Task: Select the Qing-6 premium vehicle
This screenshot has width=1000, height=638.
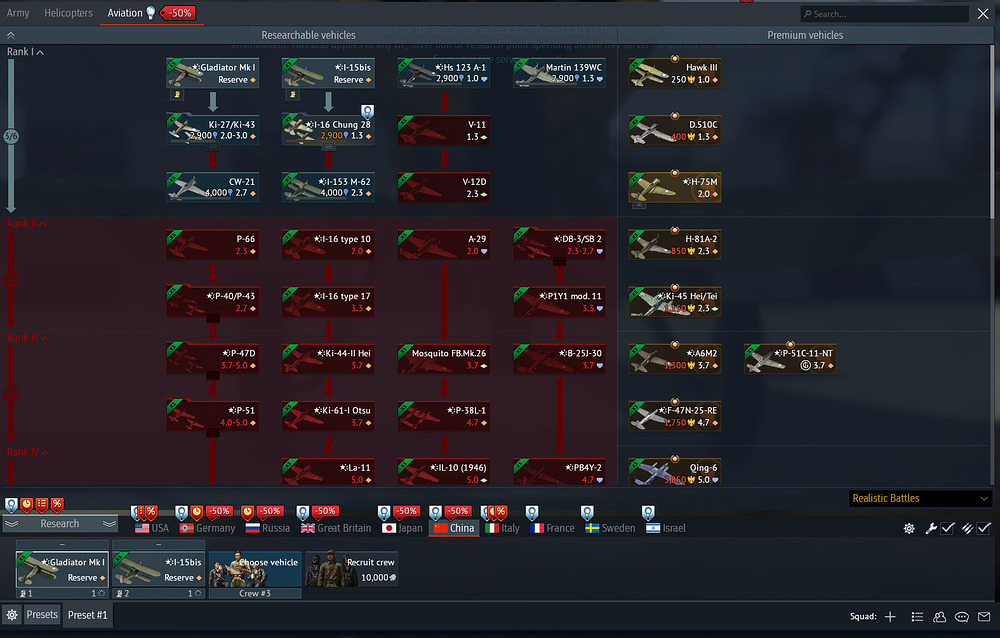Action: pos(675,473)
